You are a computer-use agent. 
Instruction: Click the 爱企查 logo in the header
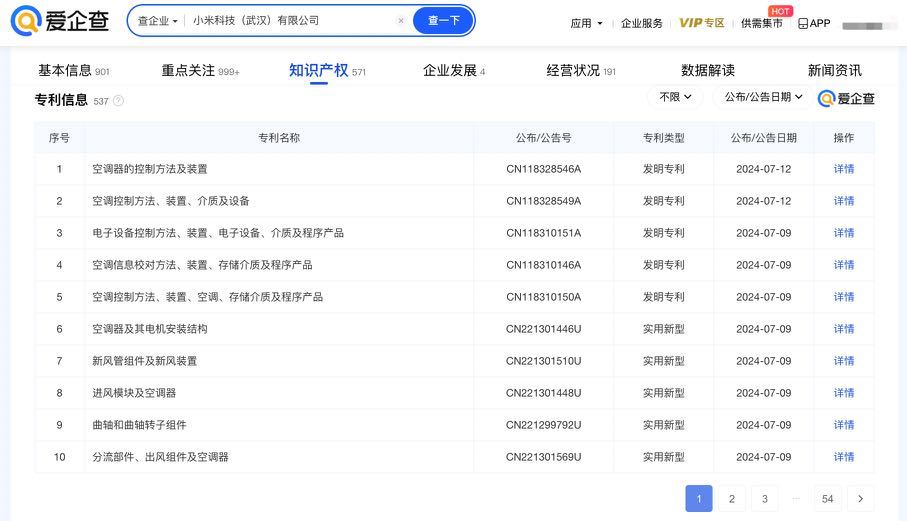(60, 21)
